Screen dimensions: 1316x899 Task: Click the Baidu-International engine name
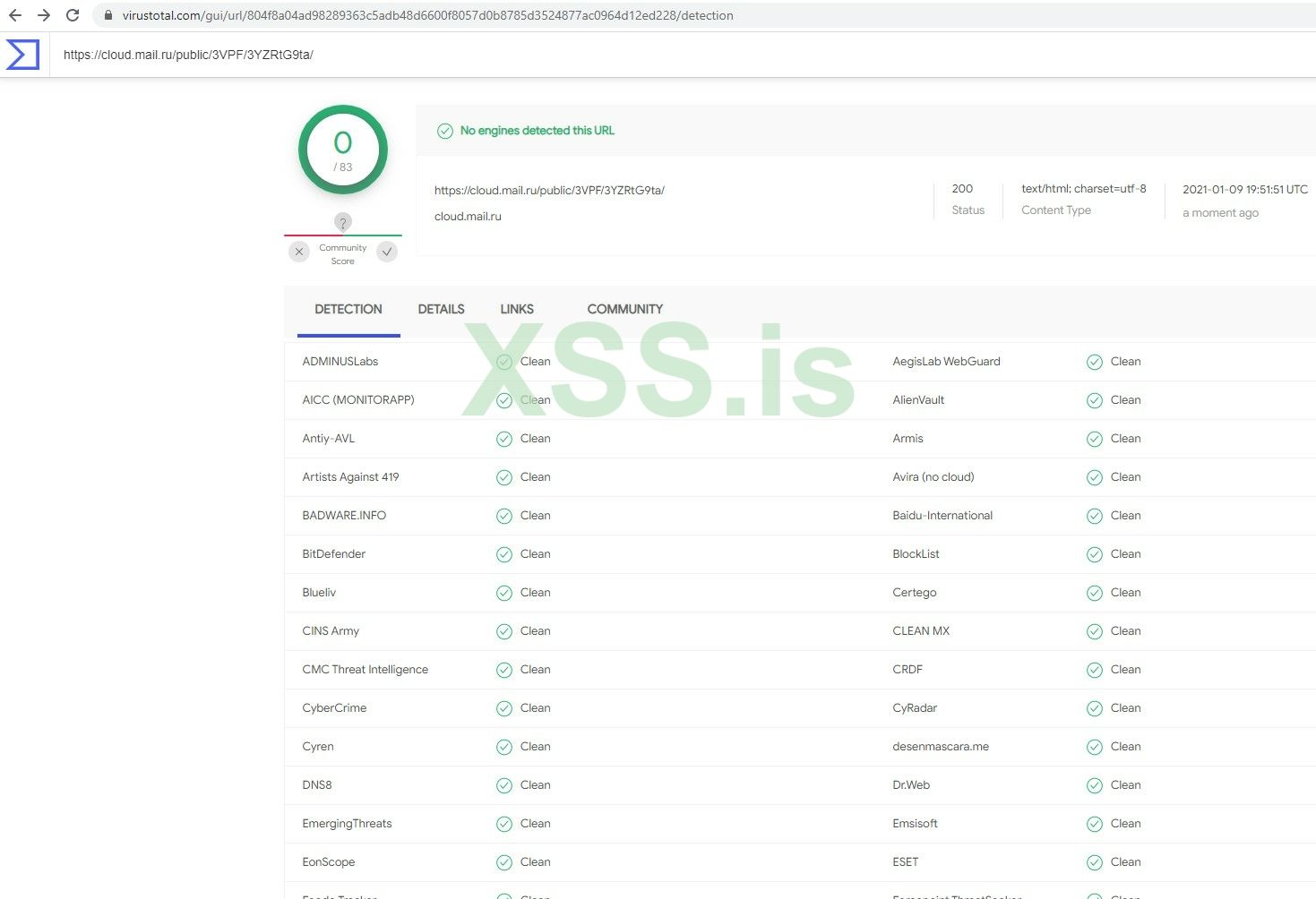(942, 516)
